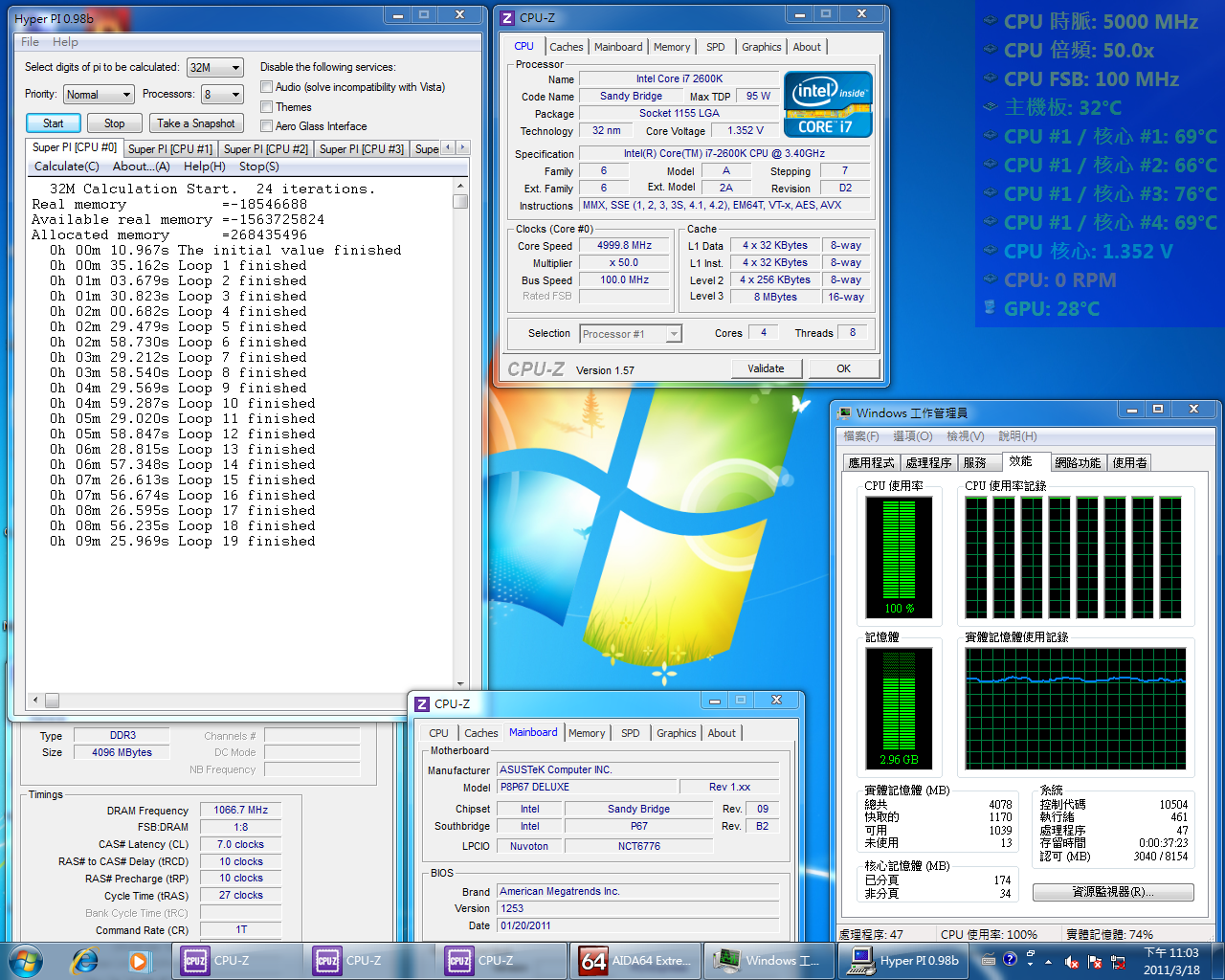
Task: Open the SPD tab in the CPU-Z Processor window
Action: click(715, 47)
